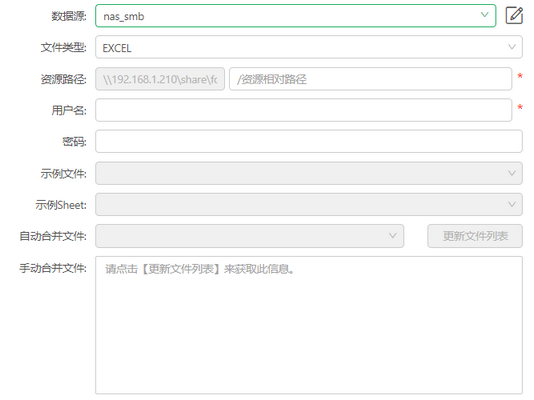Click the 资源路径 label

64,79
